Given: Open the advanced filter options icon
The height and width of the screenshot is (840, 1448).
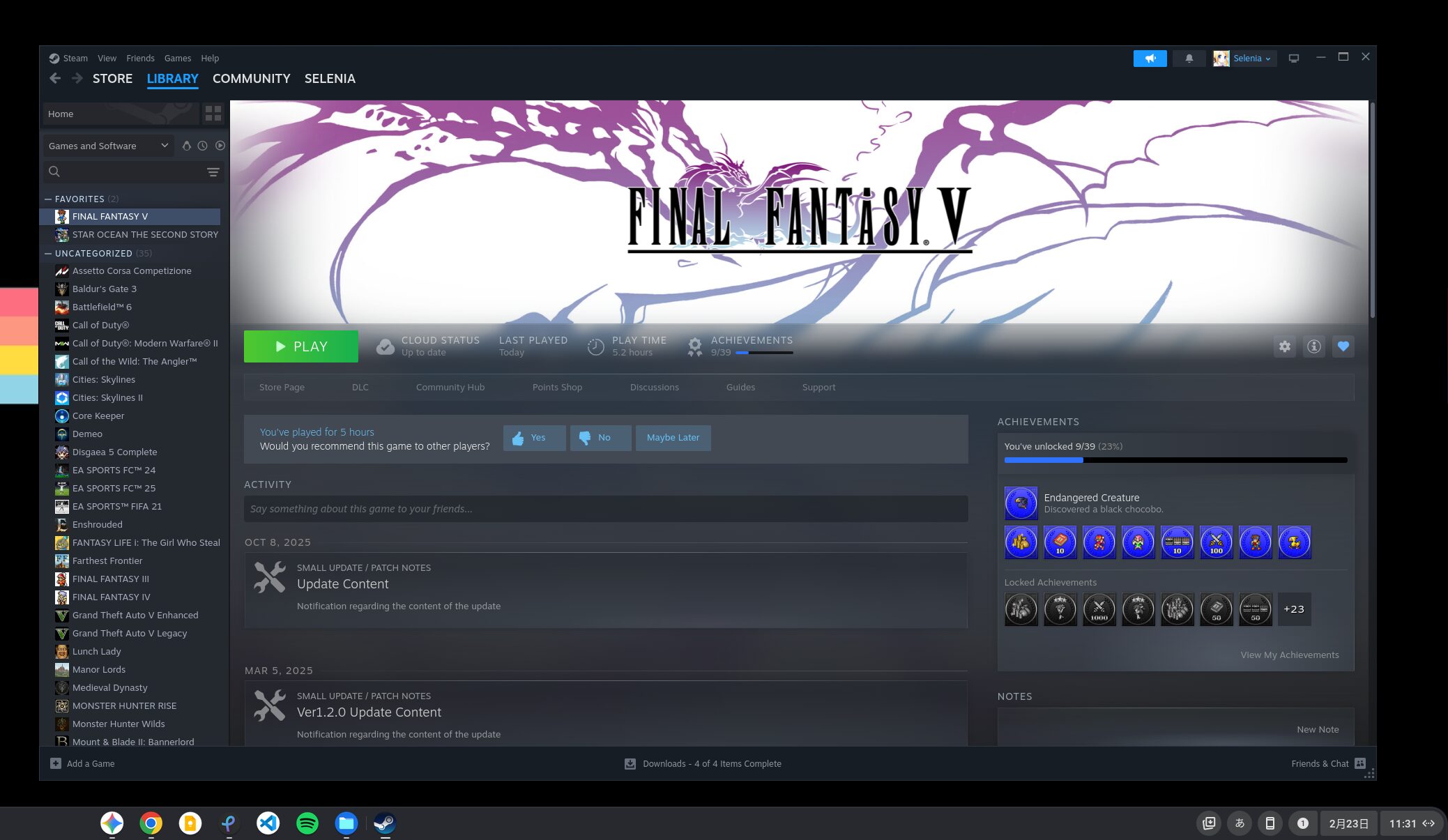Looking at the screenshot, I should point(213,172).
